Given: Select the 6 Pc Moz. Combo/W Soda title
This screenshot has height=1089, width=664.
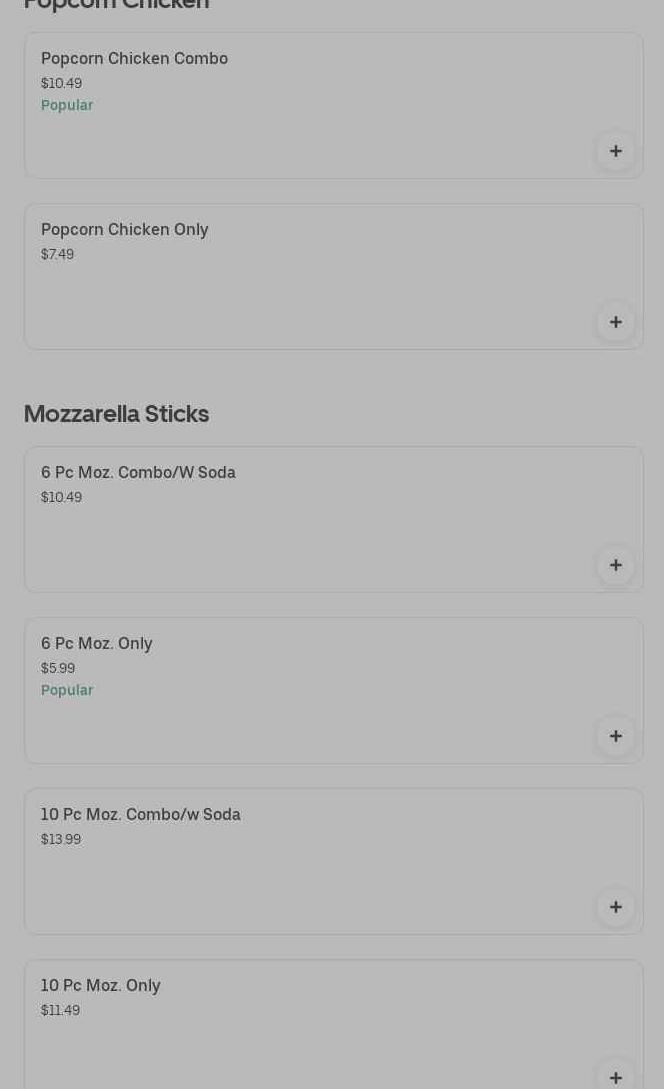Looking at the screenshot, I should [x=138, y=472].
